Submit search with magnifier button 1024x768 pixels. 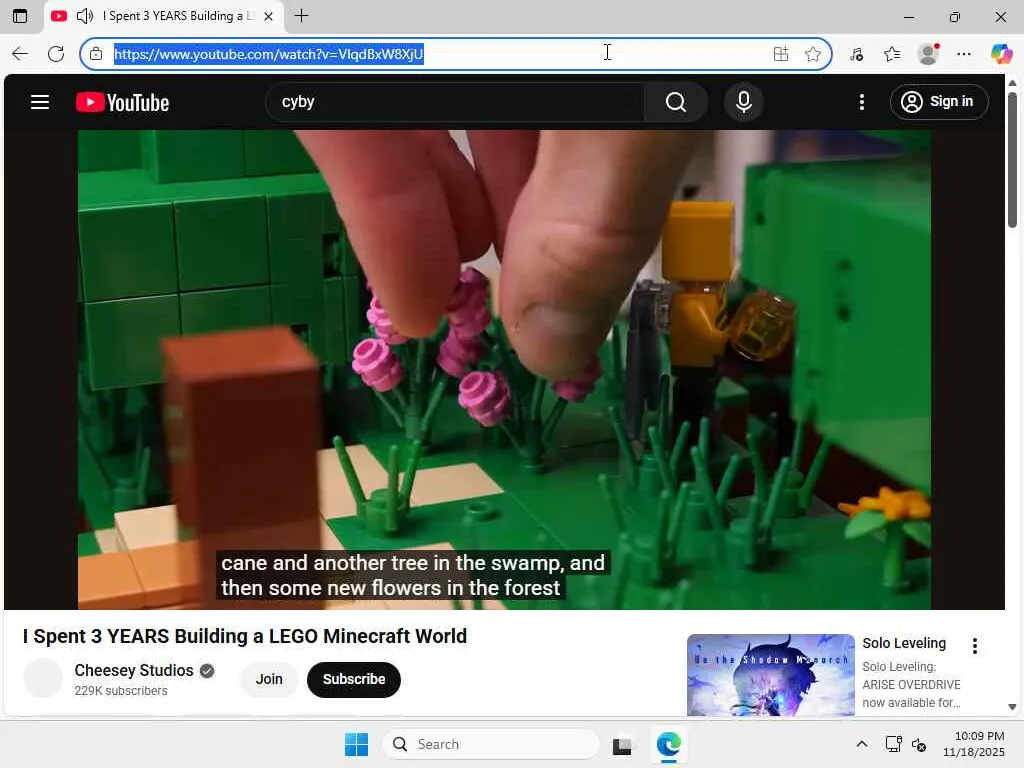tap(676, 102)
